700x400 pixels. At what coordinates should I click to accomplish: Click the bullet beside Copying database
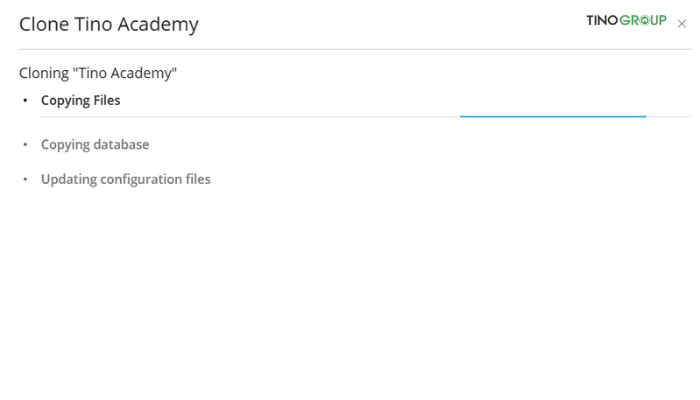25,144
